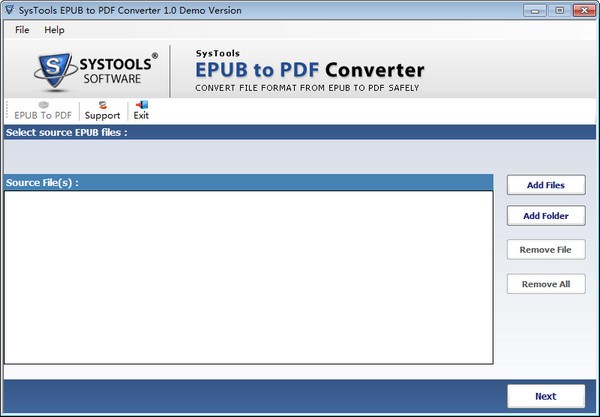
Task: Click the 'Select source EPUB files :' header text
Action: click(67, 132)
